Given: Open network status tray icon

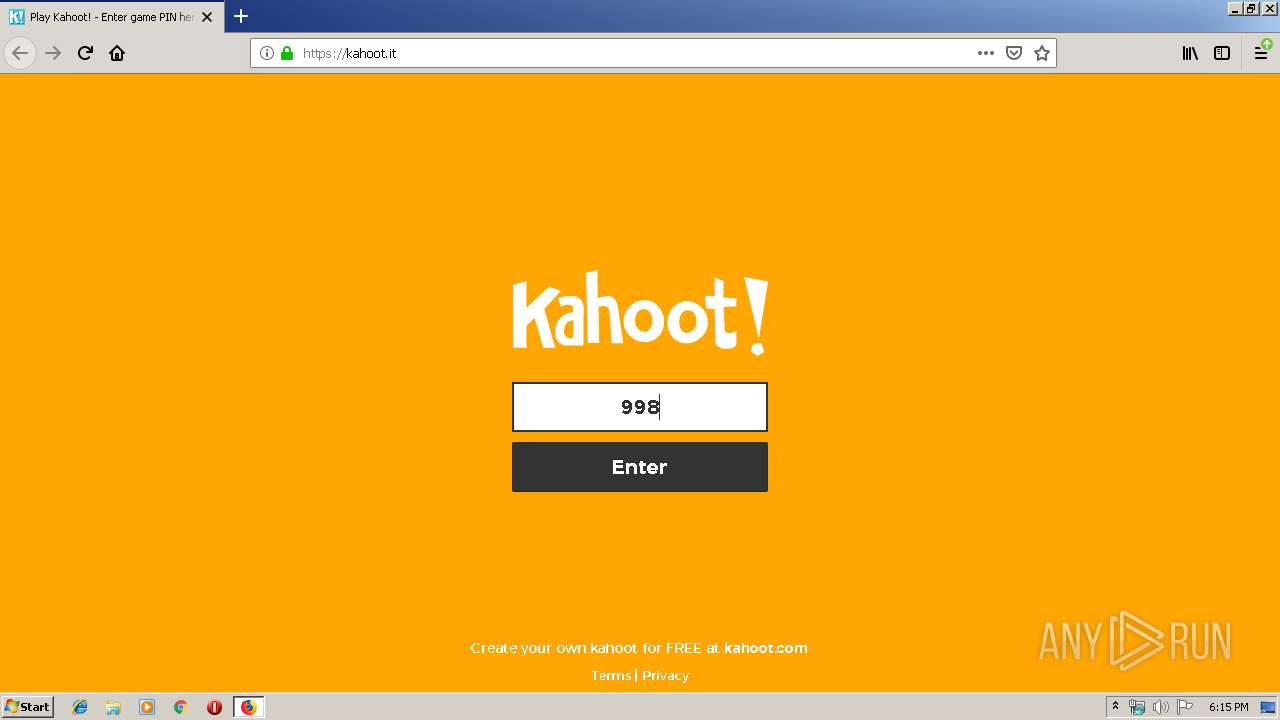Looking at the screenshot, I should pos(1137,707).
